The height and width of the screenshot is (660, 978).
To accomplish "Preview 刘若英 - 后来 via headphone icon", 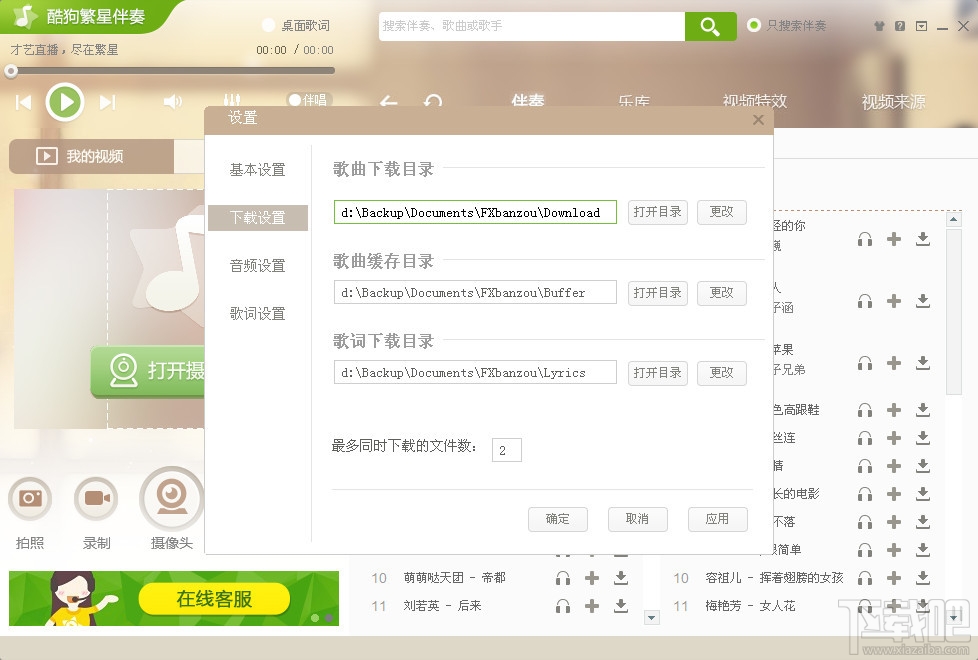I will [563, 605].
